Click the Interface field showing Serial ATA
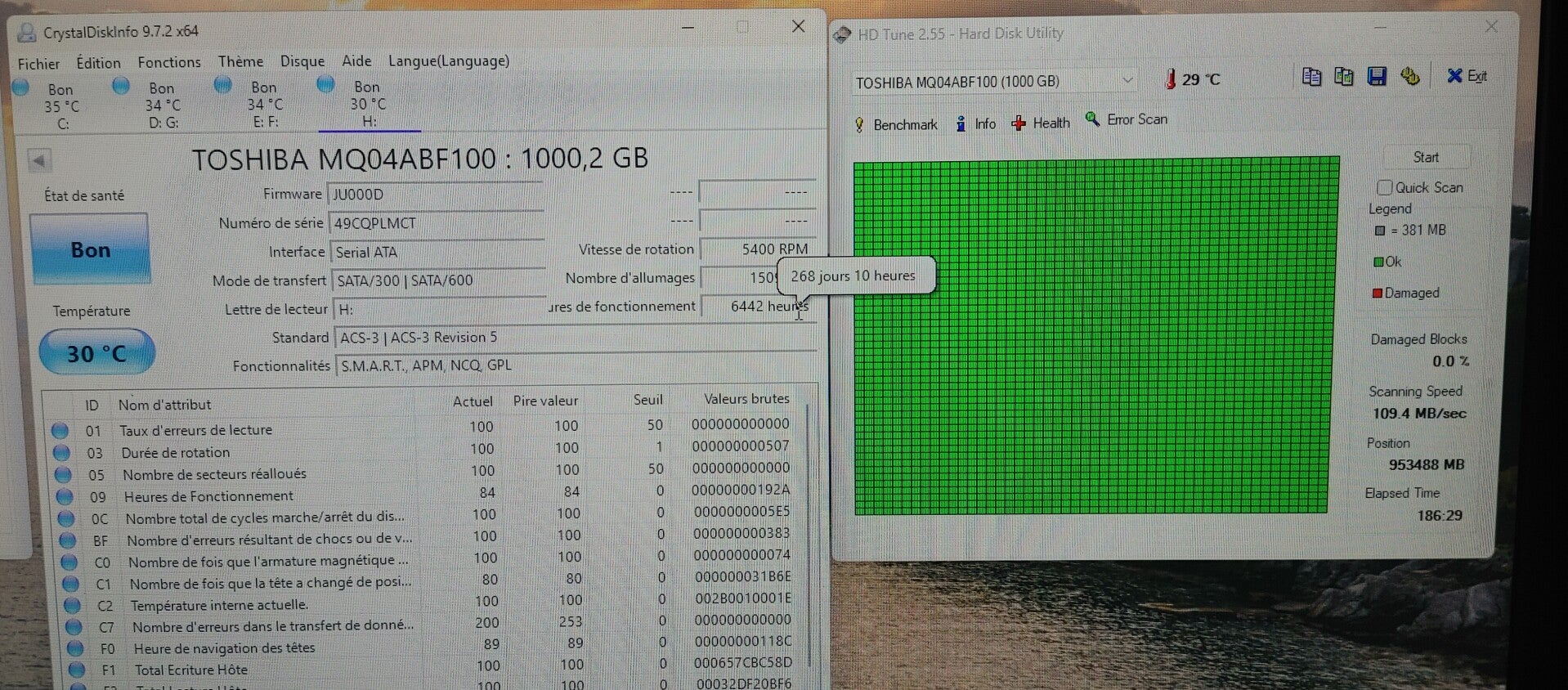 pyautogui.click(x=437, y=252)
